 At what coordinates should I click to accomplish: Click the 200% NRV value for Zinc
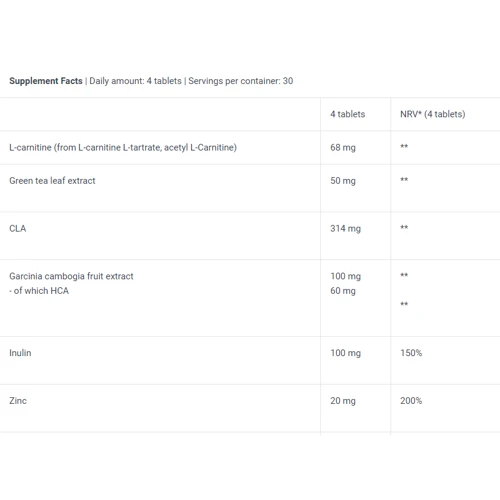pyautogui.click(x=411, y=401)
